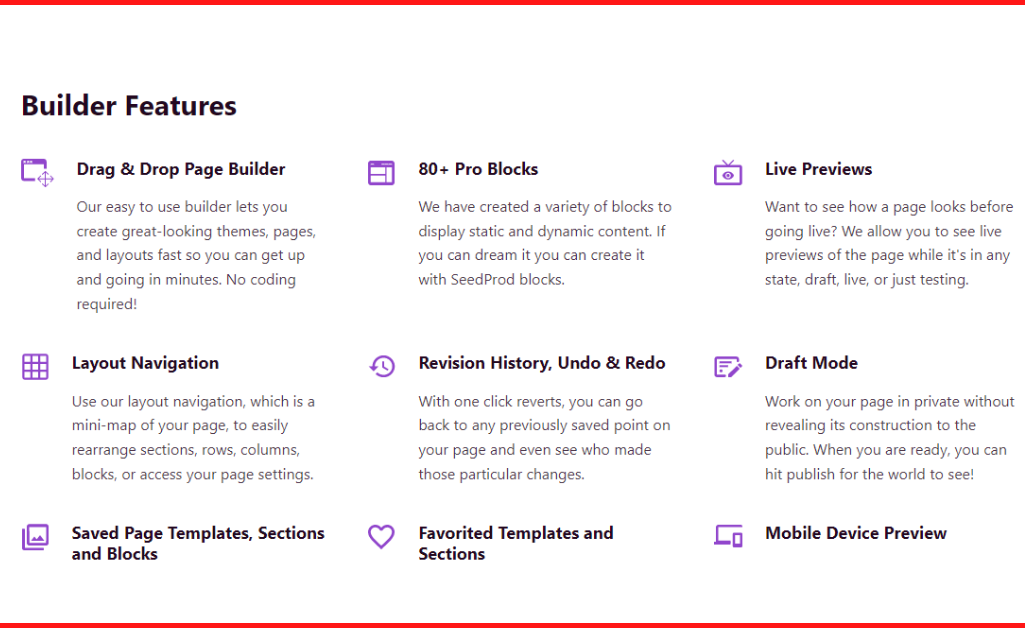Click the Mobile Device Preview icon
The image size is (1025, 628).
(x=728, y=536)
